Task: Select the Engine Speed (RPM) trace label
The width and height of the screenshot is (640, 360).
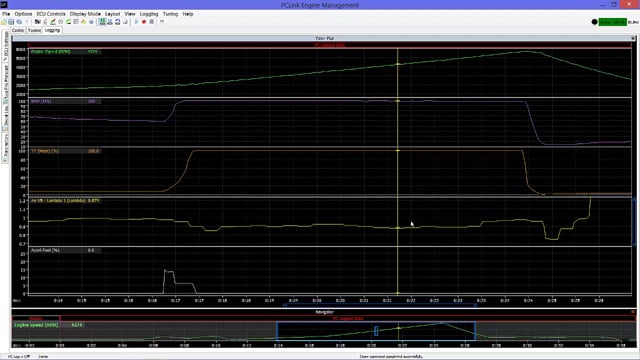Action: [51, 52]
